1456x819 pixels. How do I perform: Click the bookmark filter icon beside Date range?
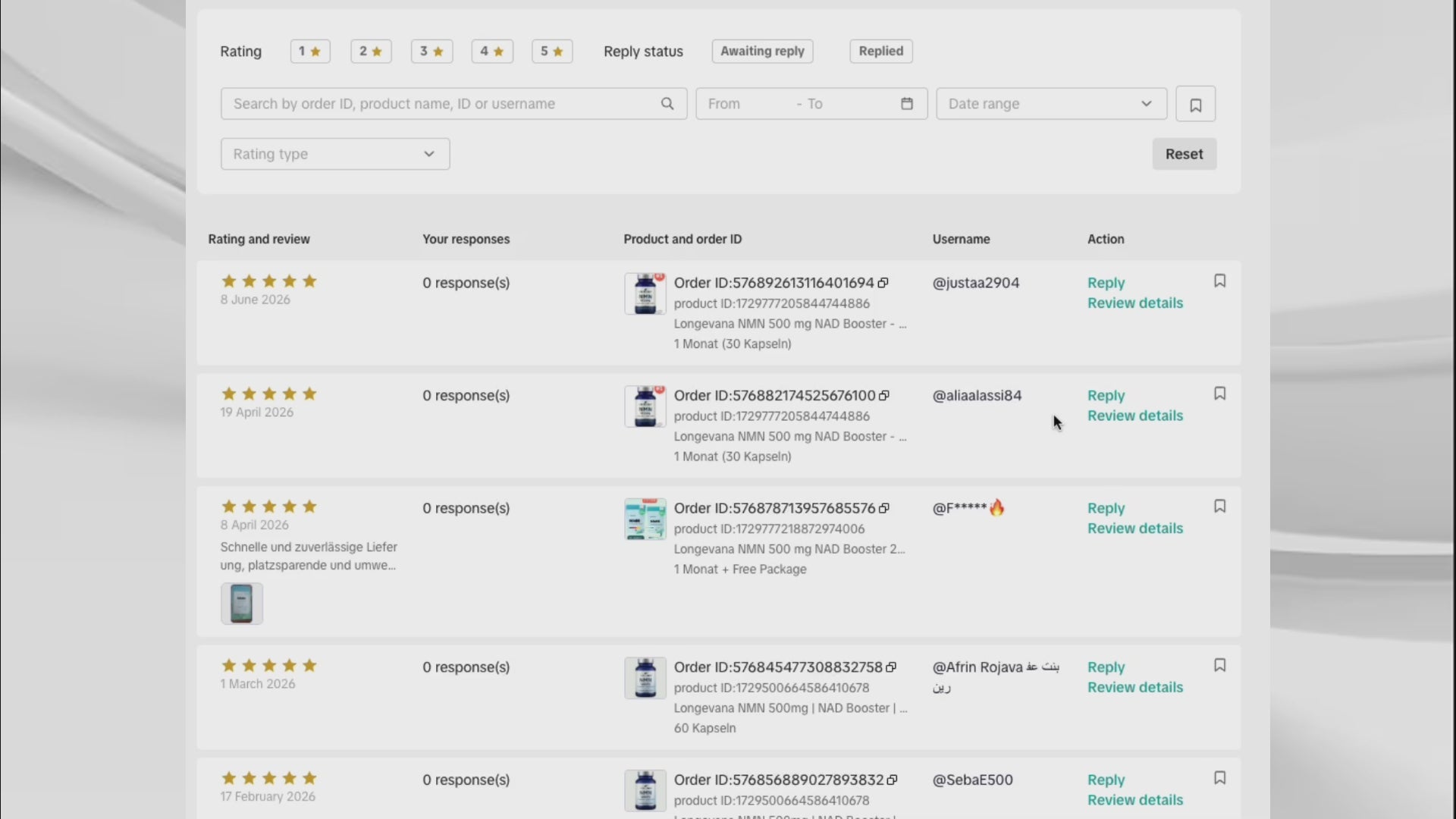pyautogui.click(x=1196, y=104)
